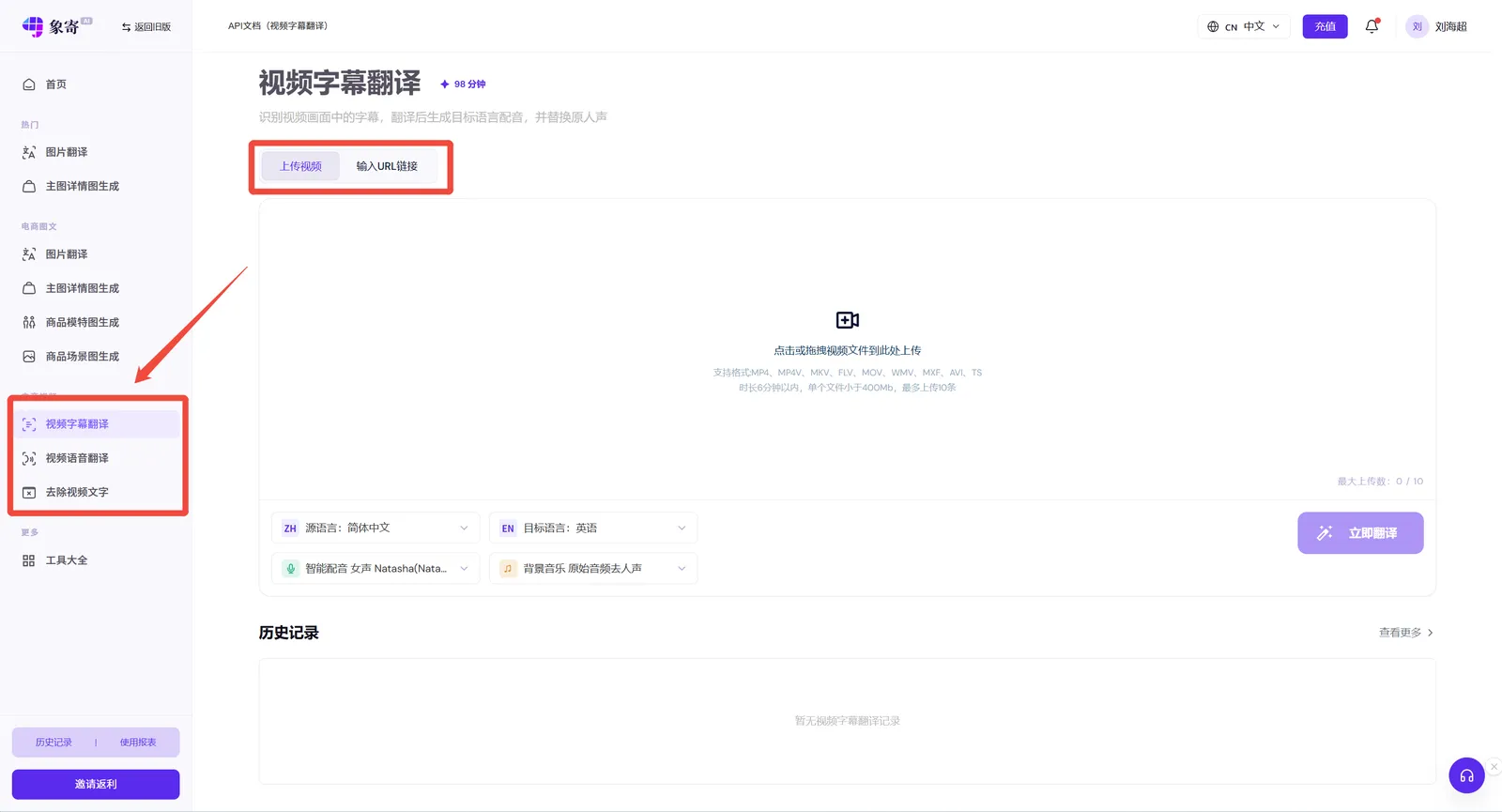The width and height of the screenshot is (1502, 812).
Task: Open 历史记录 at sidebar bottom
Action: click(54, 743)
